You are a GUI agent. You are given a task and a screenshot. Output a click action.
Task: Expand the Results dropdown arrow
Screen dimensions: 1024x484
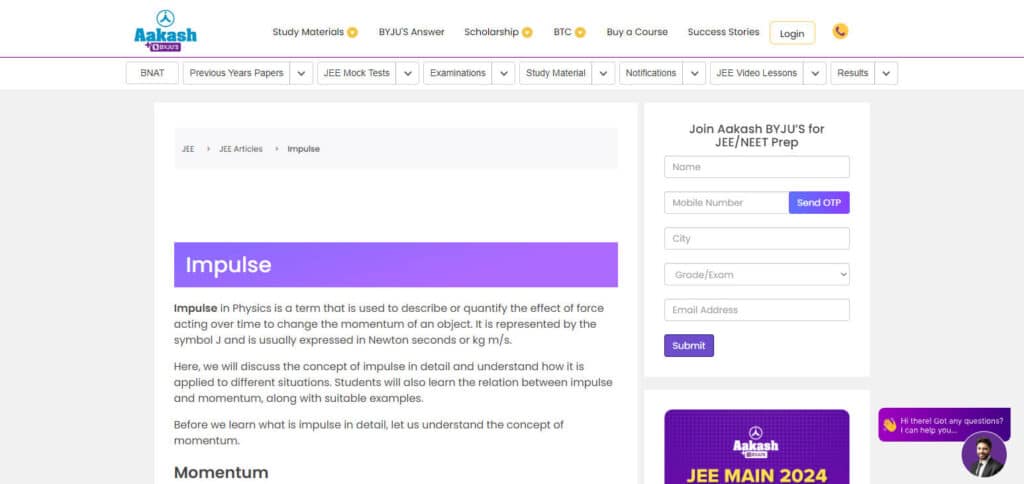tap(886, 73)
